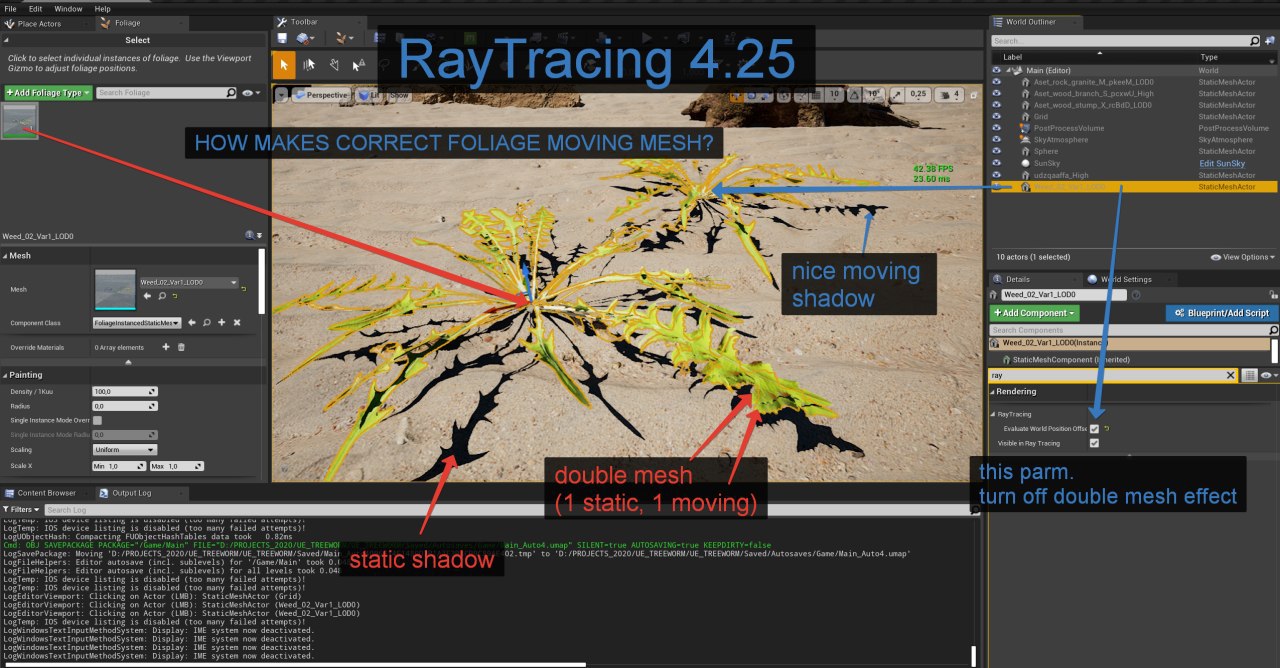Click the toolbar Modes foliage icon
The image size is (1280, 668).
coord(345,38)
